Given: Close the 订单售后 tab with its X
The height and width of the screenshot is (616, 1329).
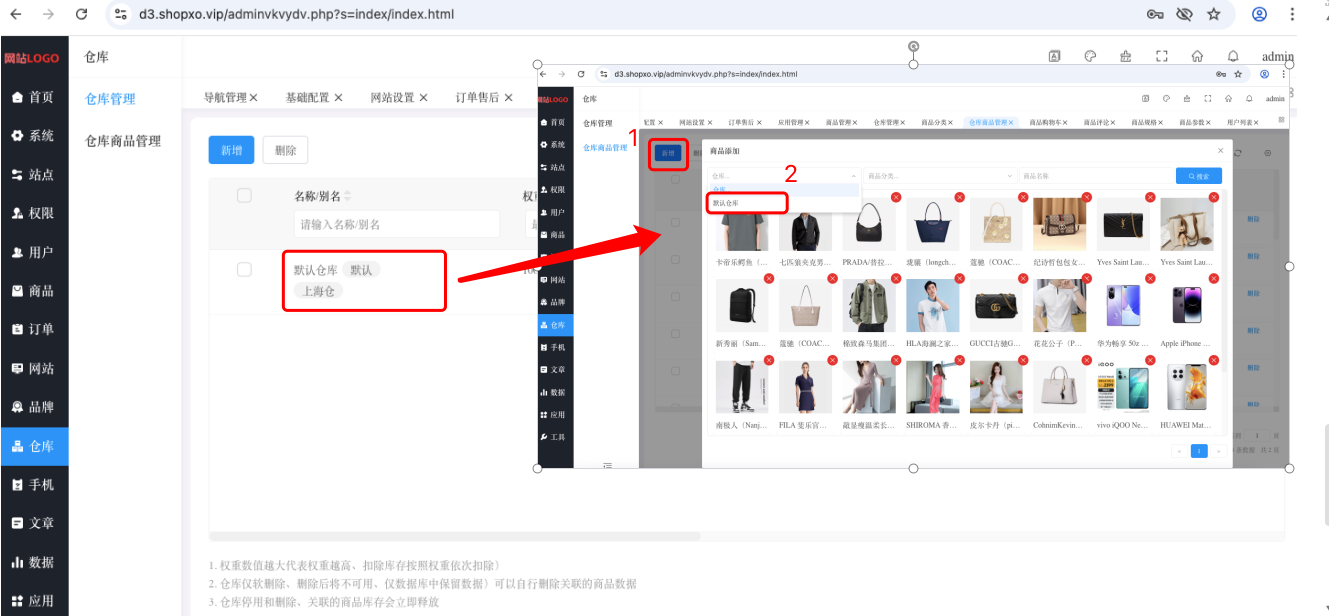Looking at the screenshot, I should [508, 98].
